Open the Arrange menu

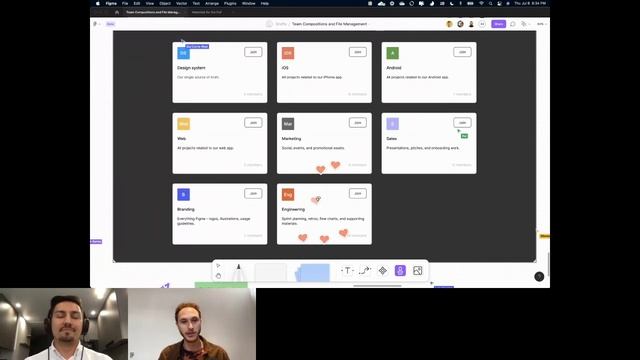(212, 3)
